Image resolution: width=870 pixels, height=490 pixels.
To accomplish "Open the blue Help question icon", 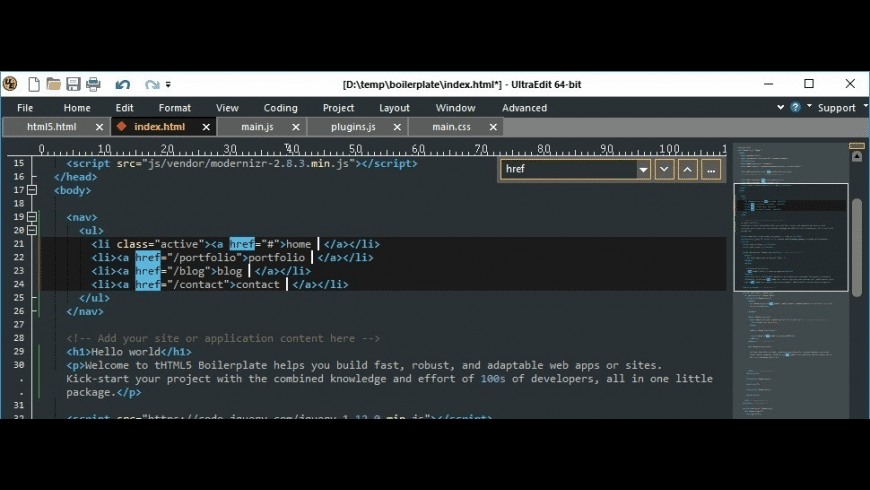I will 796,108.
